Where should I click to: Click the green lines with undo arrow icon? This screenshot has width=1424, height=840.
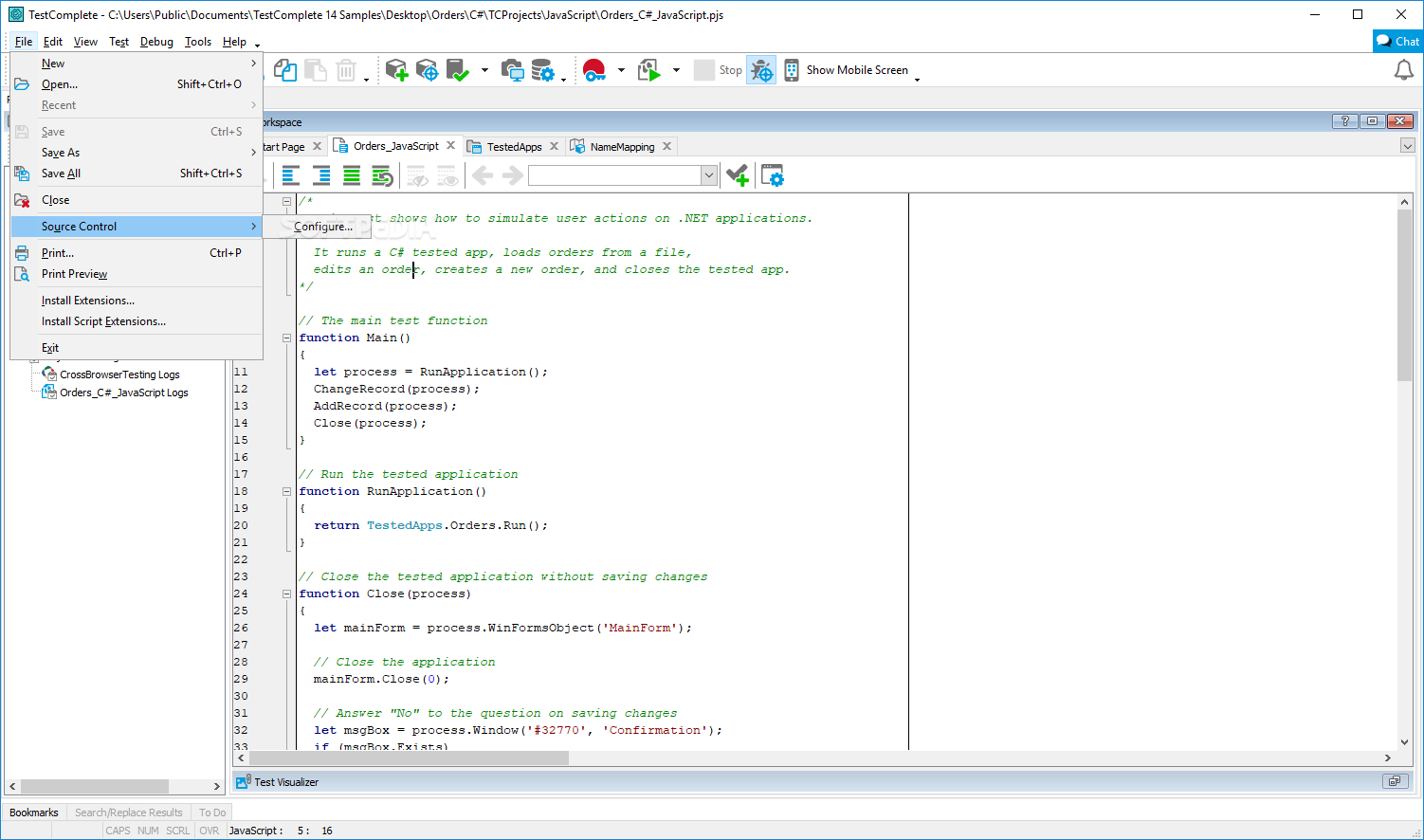click(382, 175)
